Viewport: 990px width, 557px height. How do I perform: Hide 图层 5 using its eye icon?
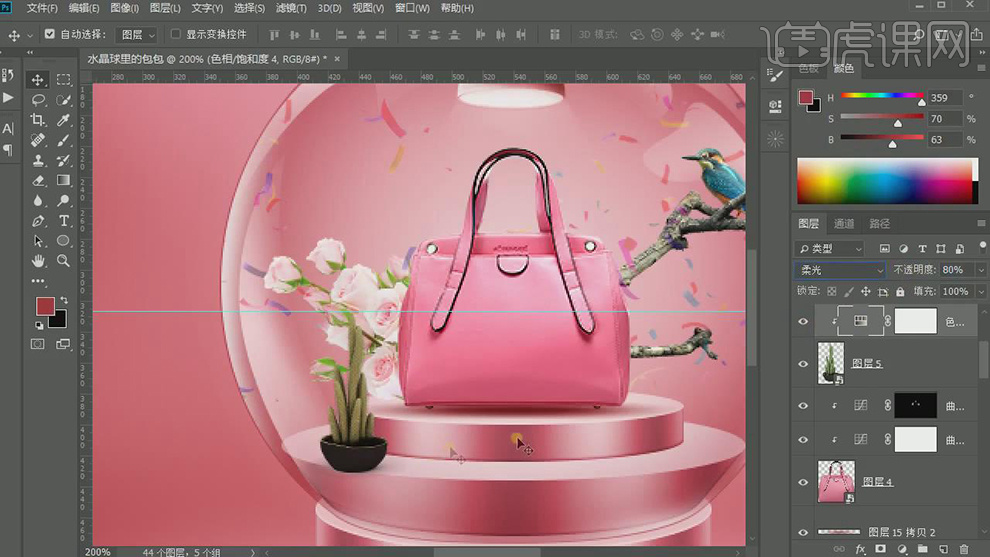(803, 364)
